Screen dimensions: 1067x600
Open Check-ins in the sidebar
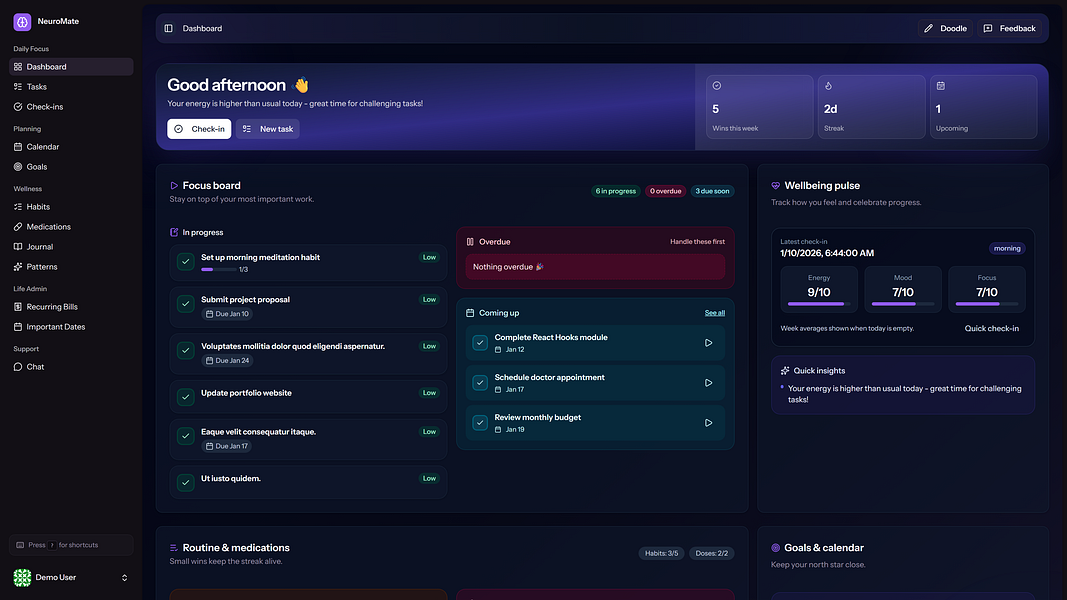point(71,107)
